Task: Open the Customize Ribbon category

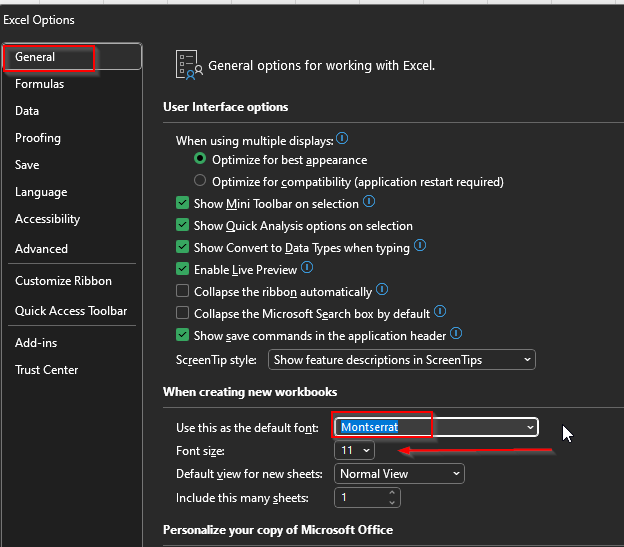Action: pyautogui.click(x=63, y=281)
